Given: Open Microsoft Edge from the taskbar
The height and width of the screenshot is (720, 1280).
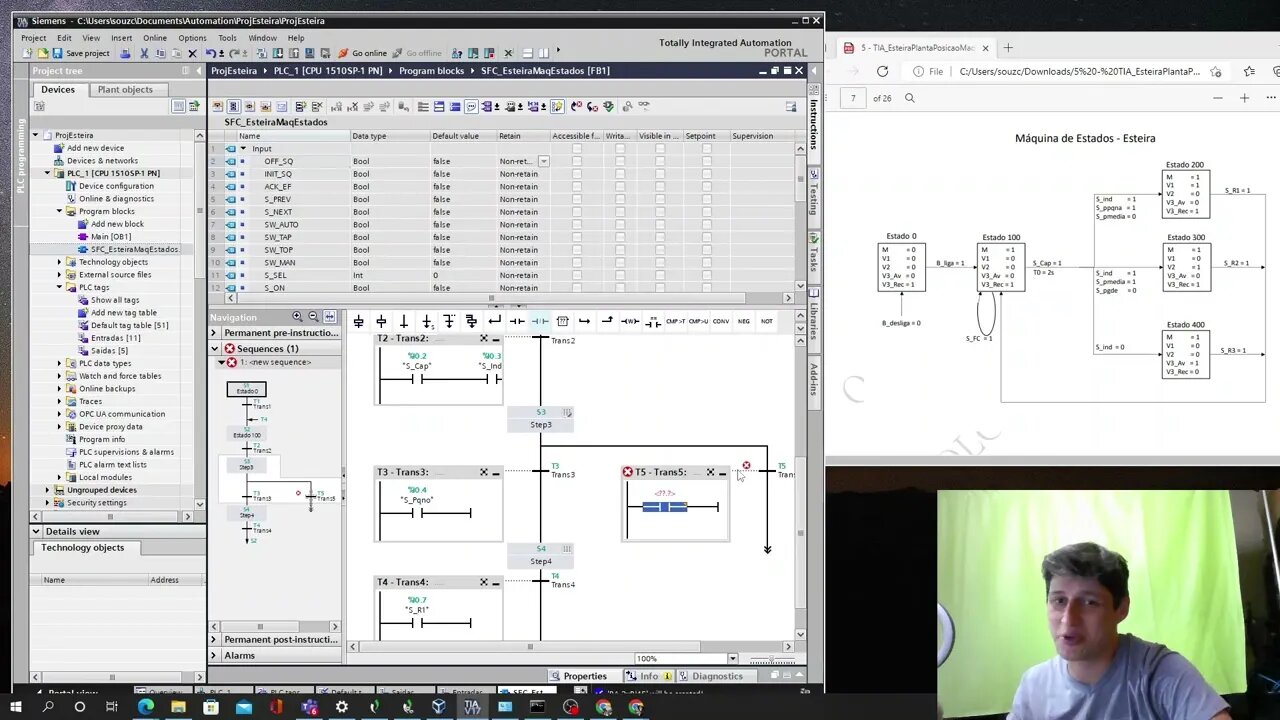Looking at the screenshot, I should (145, 707).
